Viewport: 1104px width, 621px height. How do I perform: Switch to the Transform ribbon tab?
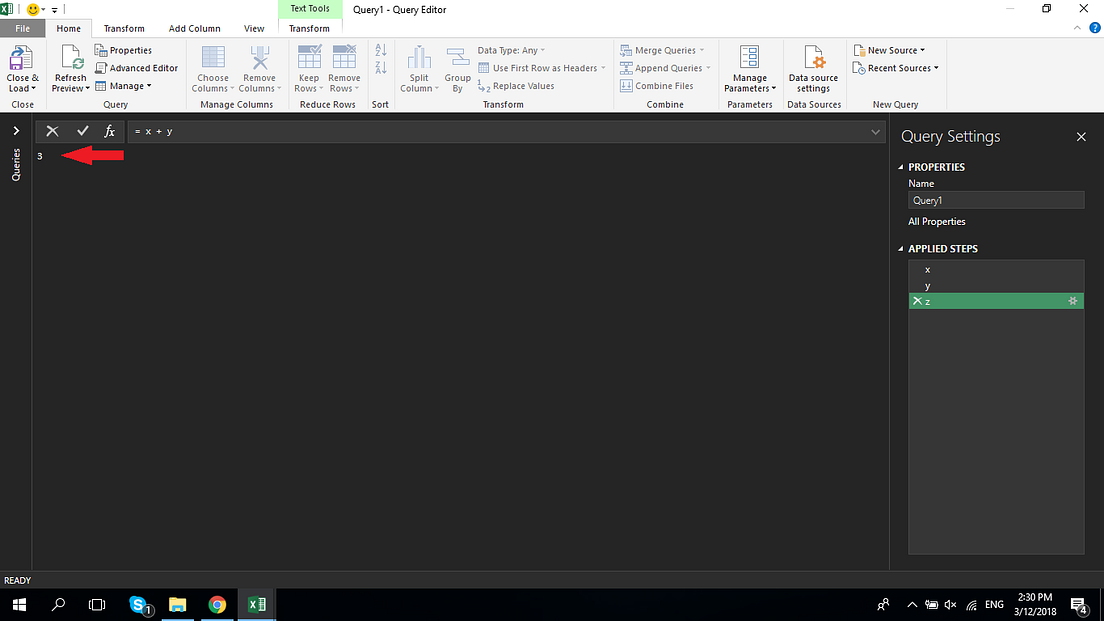tap(124, 28)
